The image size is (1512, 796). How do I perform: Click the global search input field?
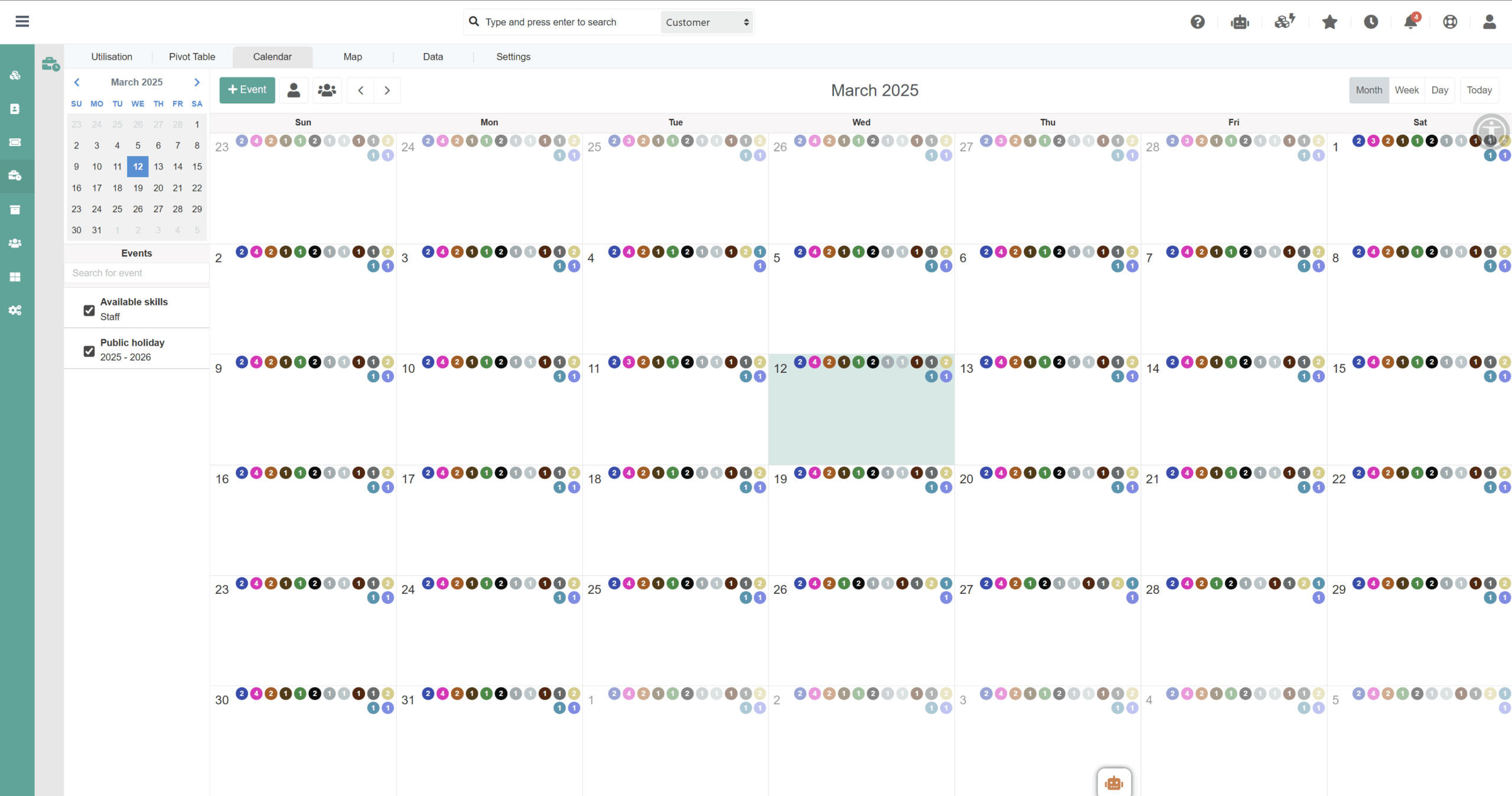(x=571, y=22)
